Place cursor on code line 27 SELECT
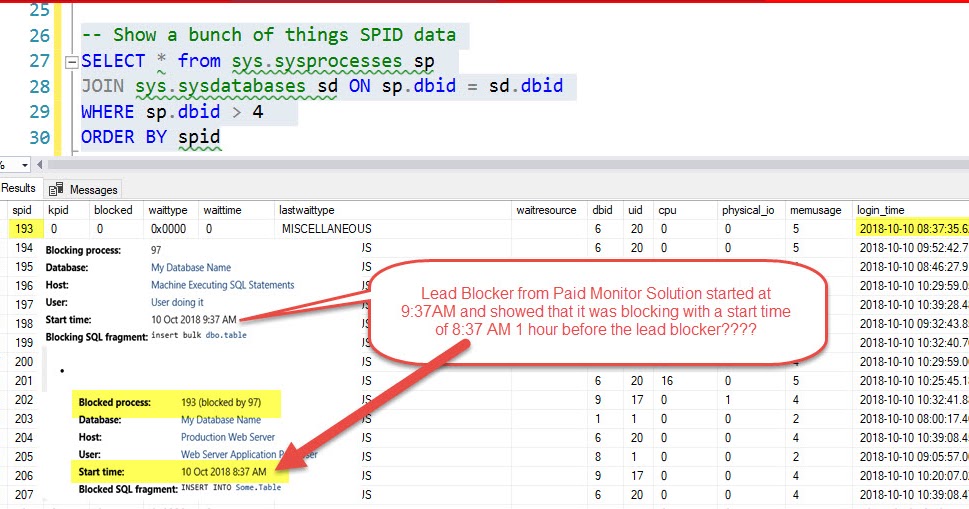Screen dimensions: 969x509 [113, 61]
